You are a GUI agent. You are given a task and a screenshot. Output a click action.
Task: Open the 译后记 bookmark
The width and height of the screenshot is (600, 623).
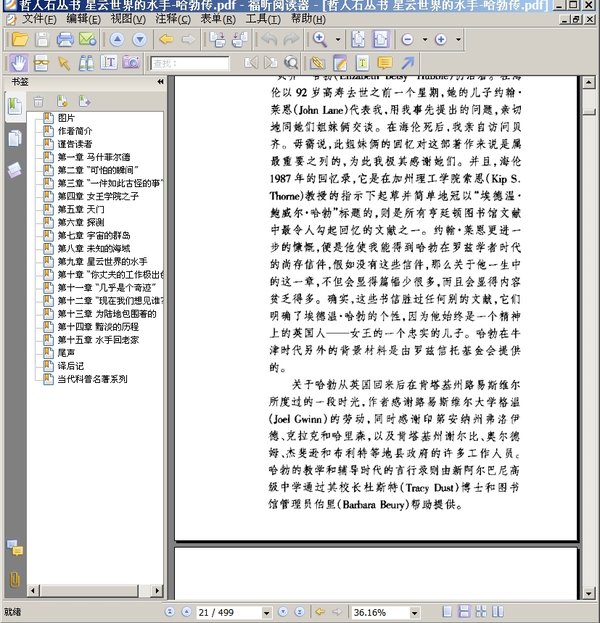click(74, 366)
